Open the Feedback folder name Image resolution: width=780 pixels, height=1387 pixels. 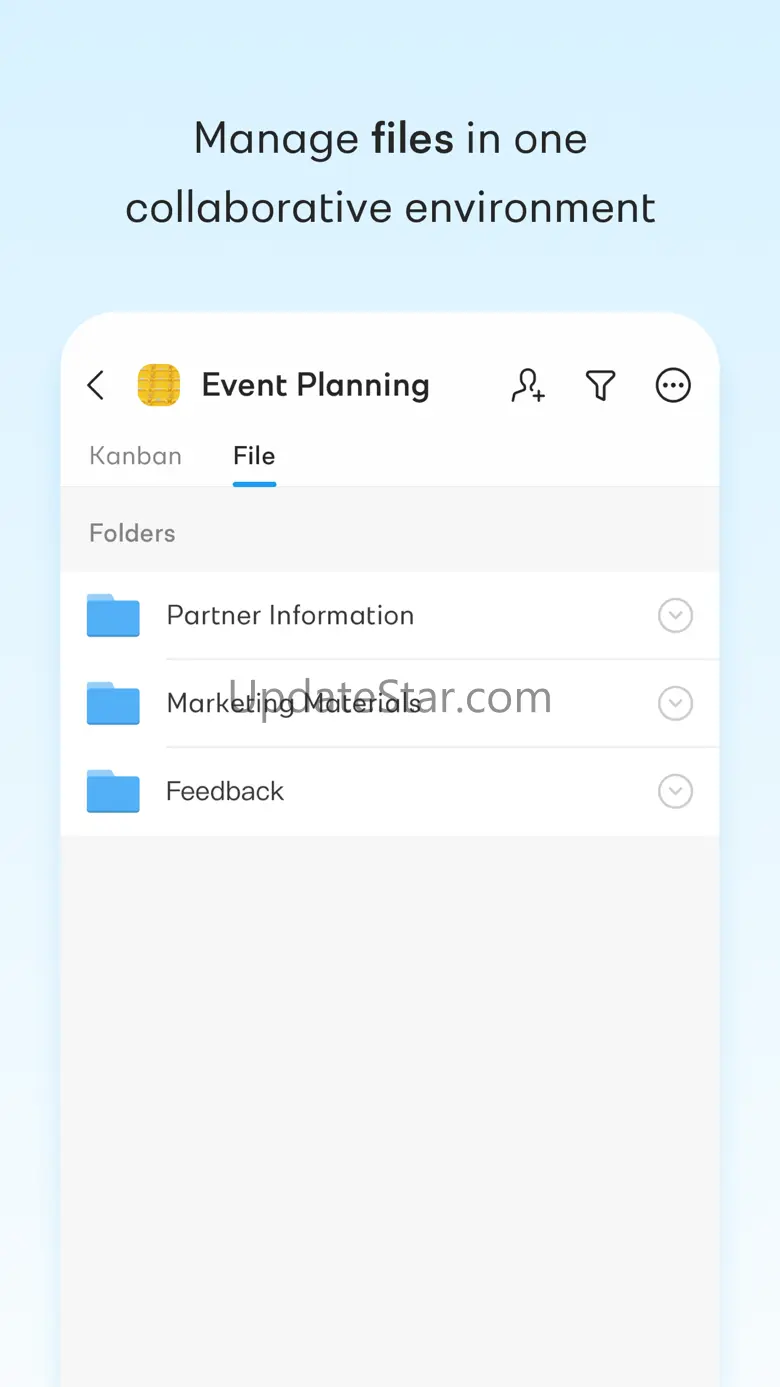[x=225, y=791]
